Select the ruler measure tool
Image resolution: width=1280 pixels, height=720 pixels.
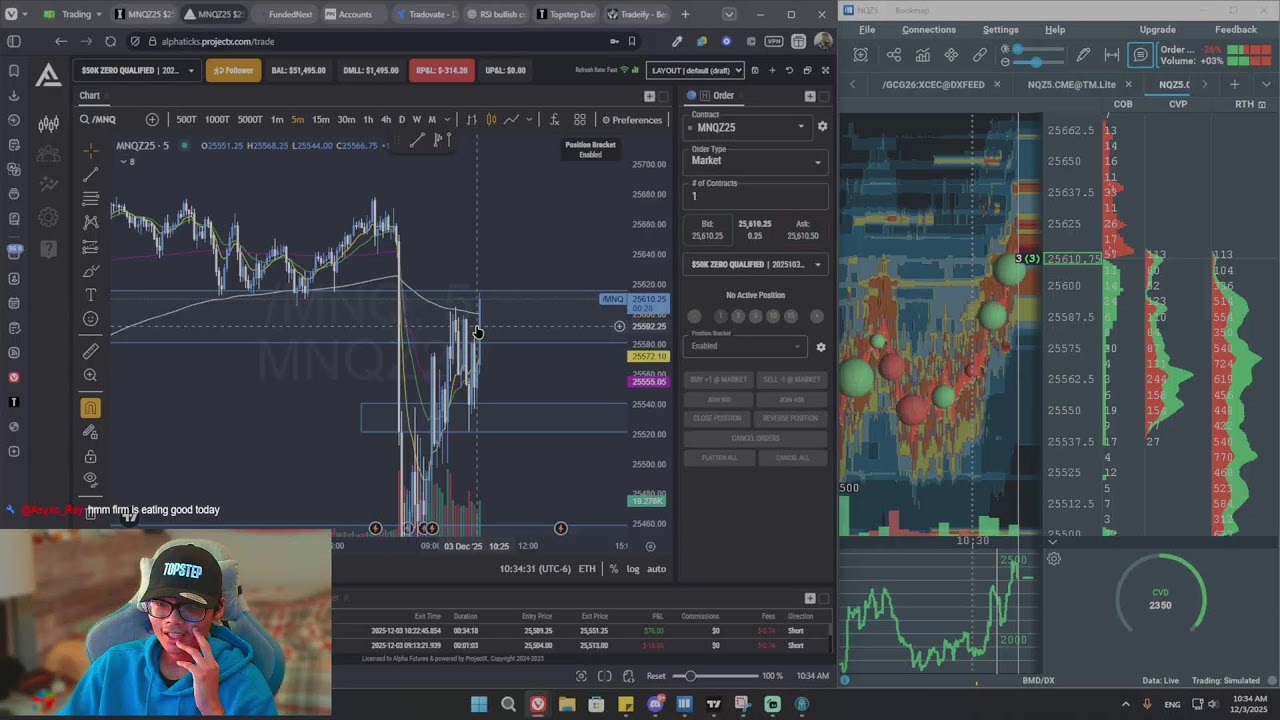tap(91, 351)
